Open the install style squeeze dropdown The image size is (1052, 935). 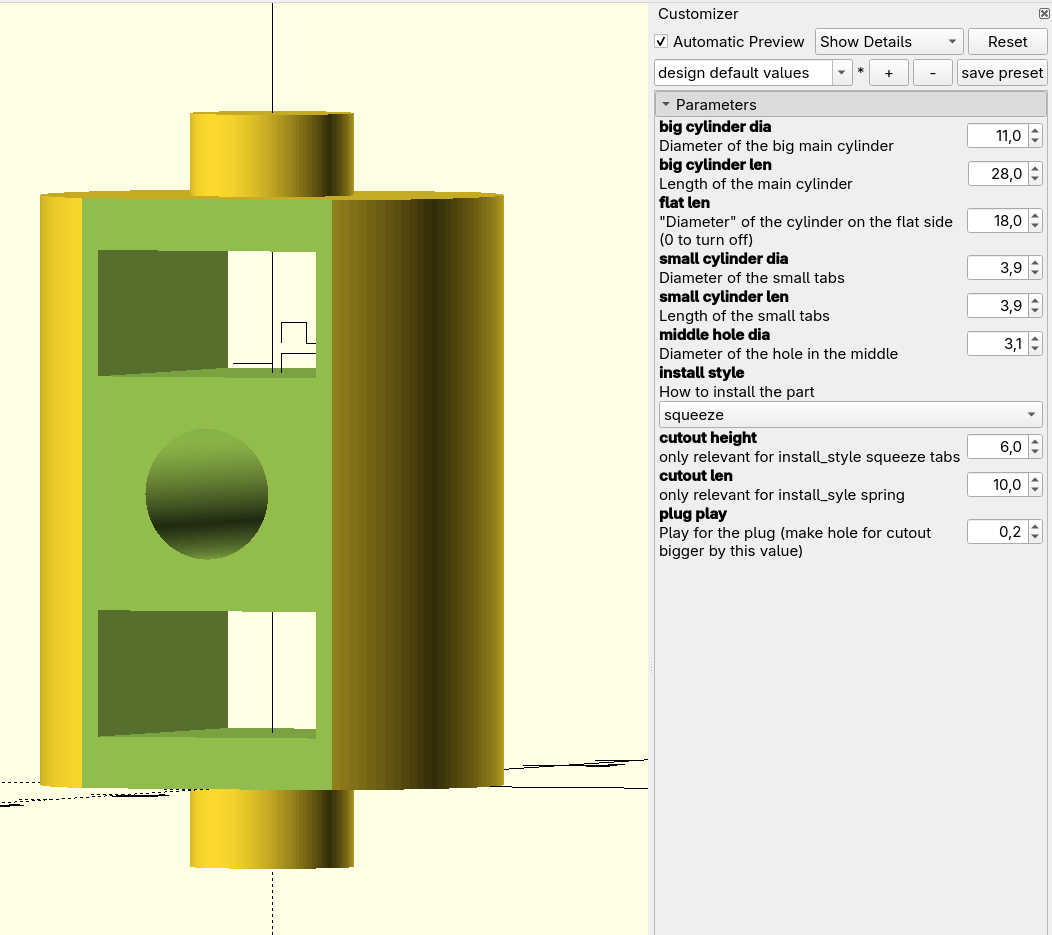point(850,415)
